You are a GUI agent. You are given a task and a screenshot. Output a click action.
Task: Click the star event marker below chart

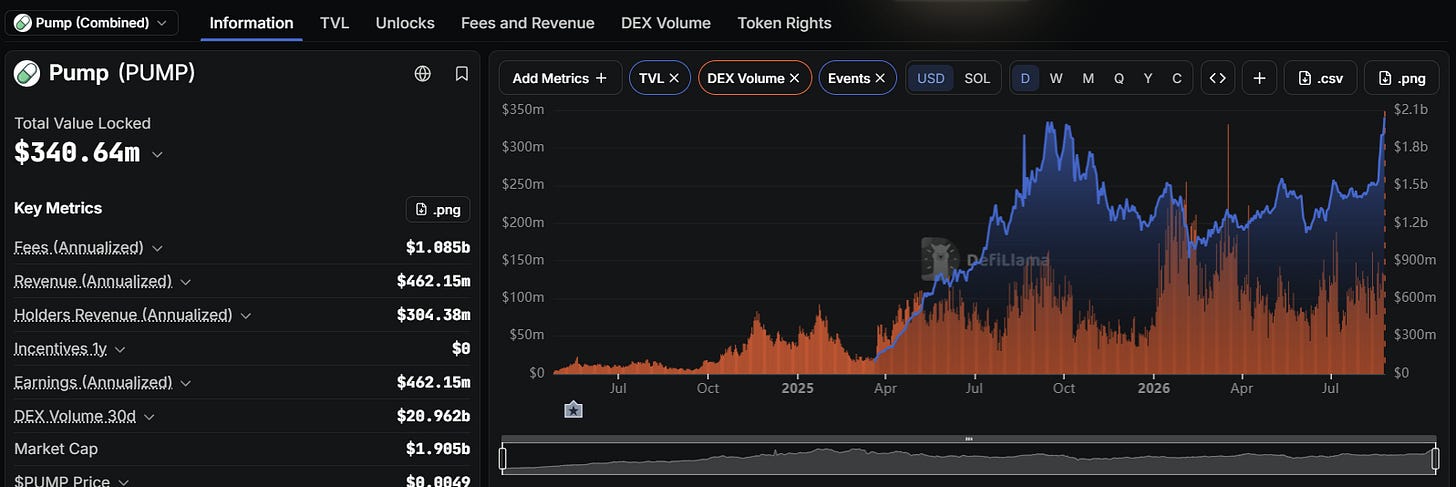573,409
